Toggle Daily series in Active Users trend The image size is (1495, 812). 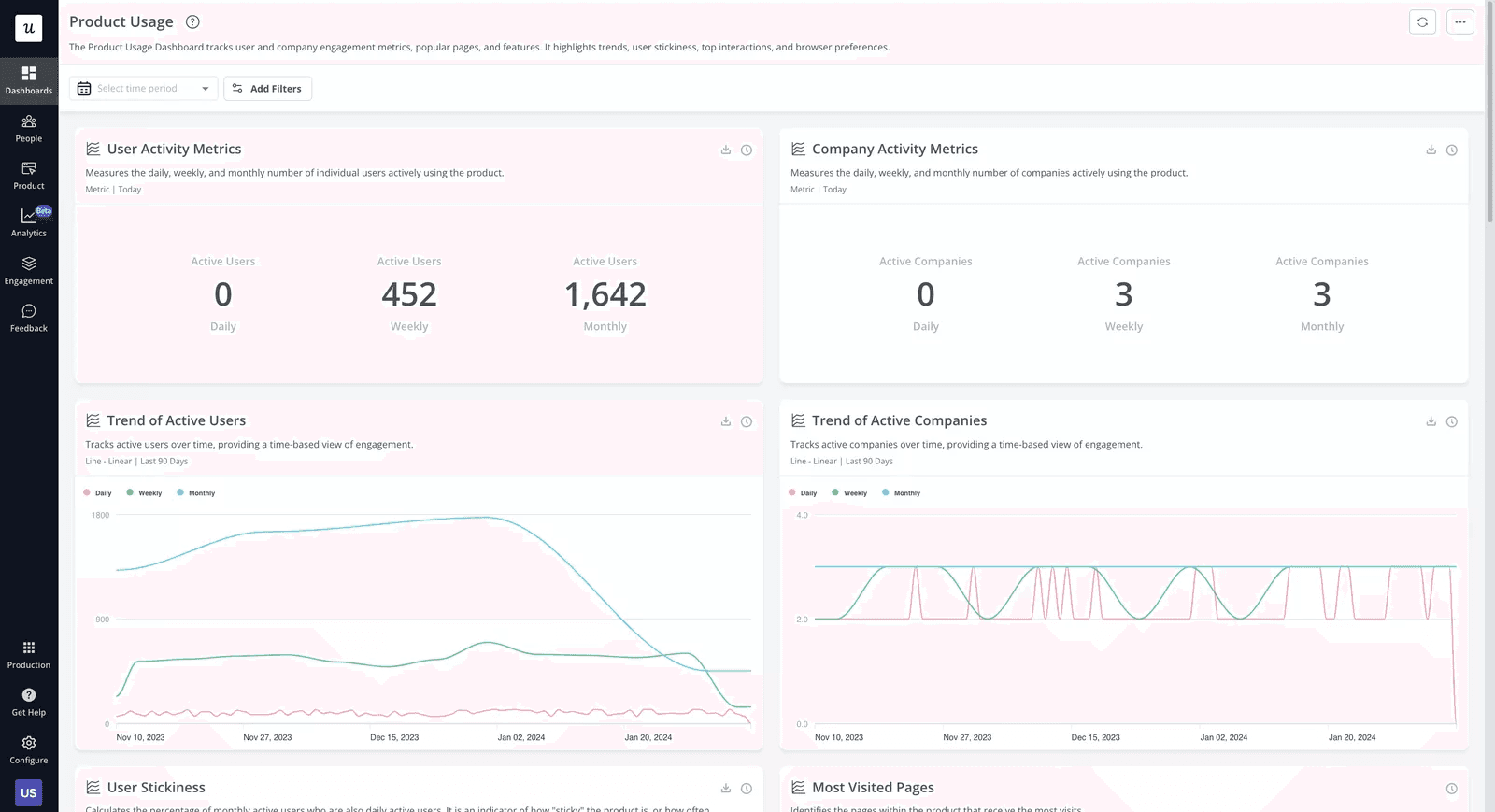[98, 493]
